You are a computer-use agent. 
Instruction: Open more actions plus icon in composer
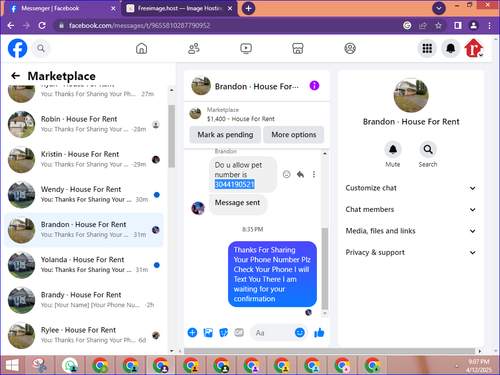coord(192,332)
